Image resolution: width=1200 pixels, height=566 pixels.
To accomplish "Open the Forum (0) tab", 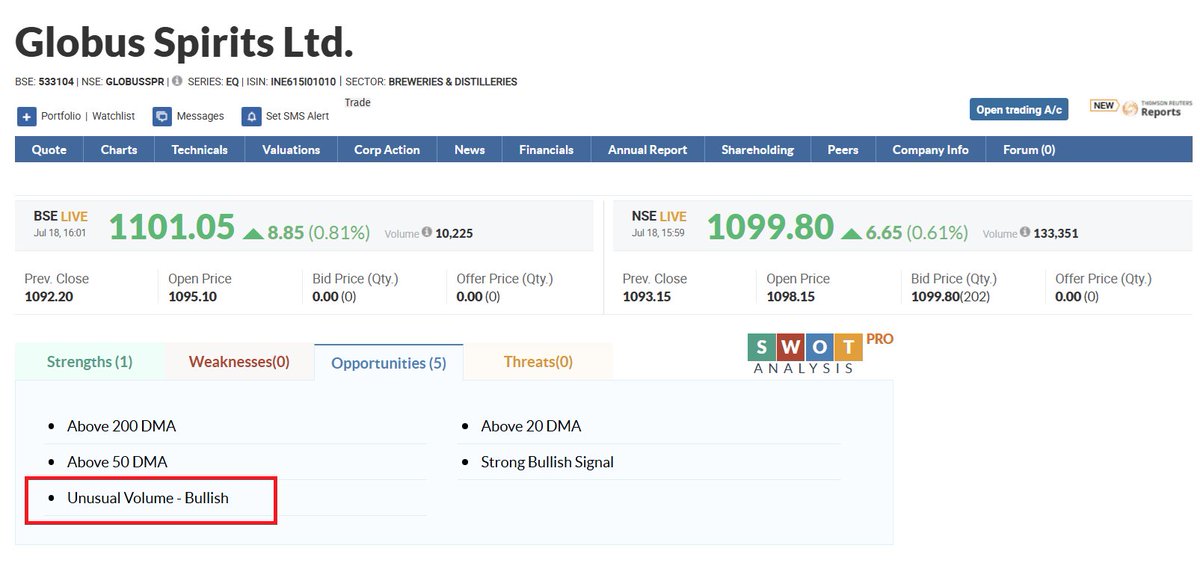I will tap(1028, 150).
